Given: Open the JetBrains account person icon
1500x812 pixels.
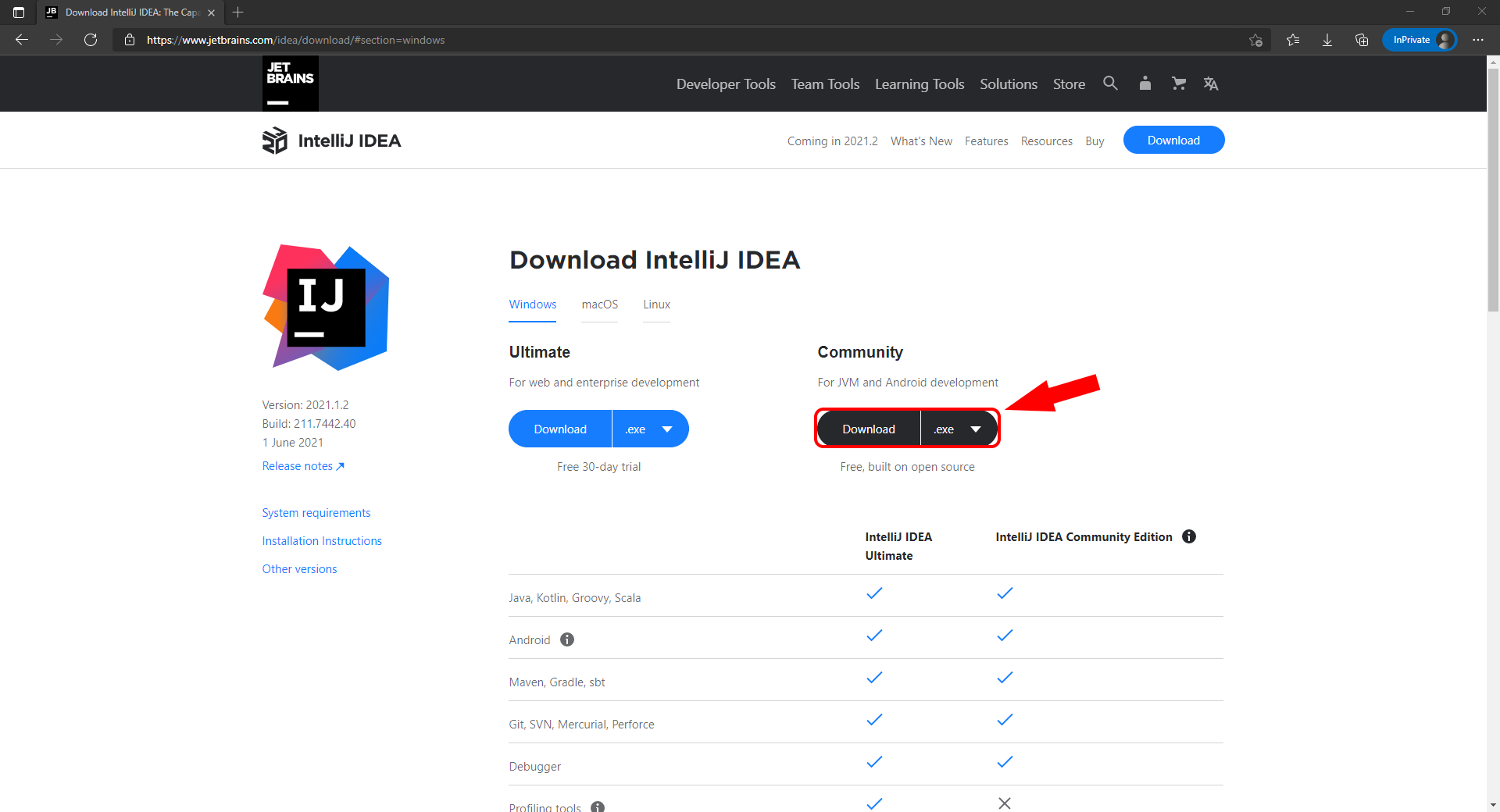Looking at the screenshot, I should tap(1145, 83).
